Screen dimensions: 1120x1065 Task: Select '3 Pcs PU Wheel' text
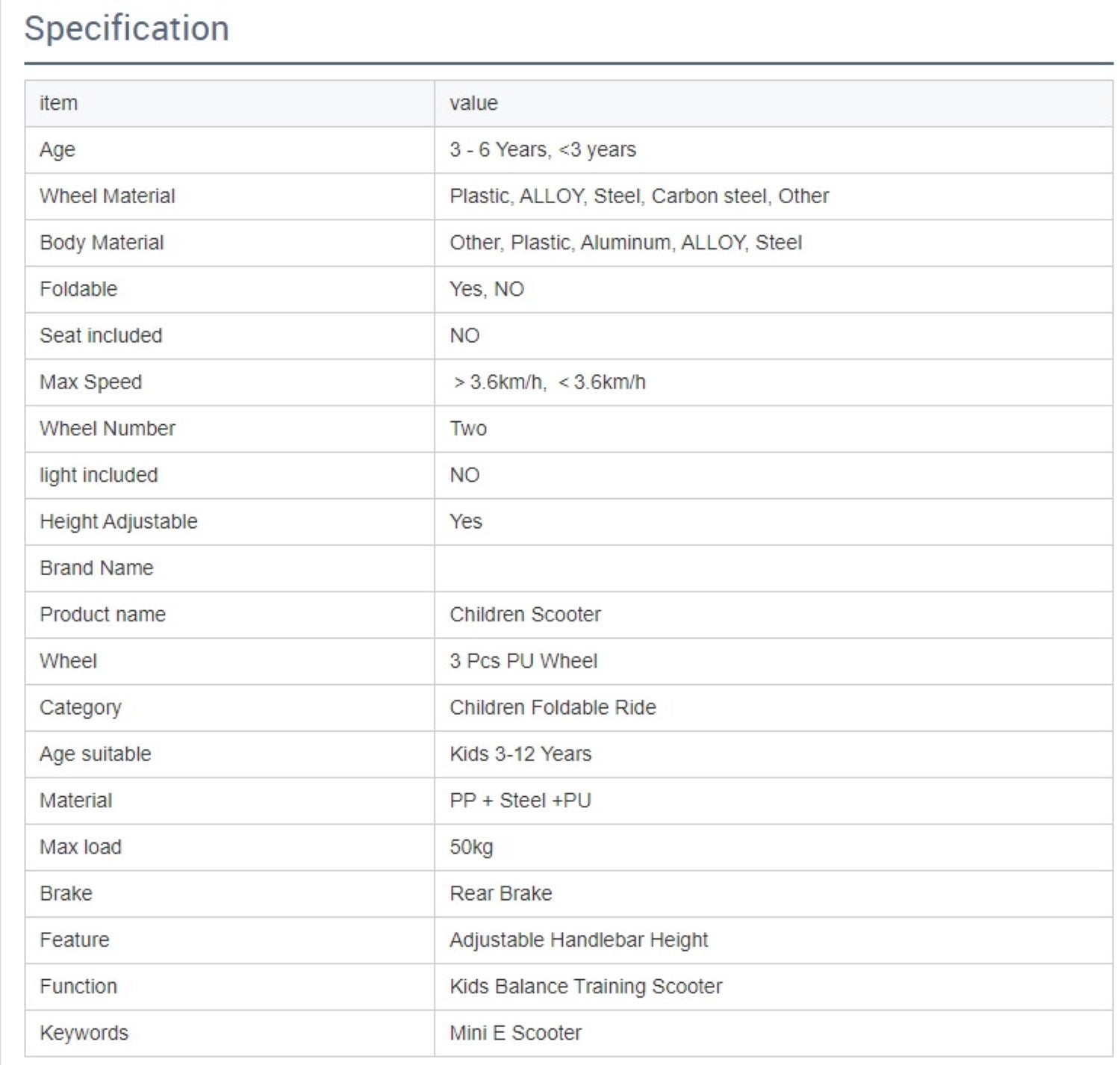(523, 661)
